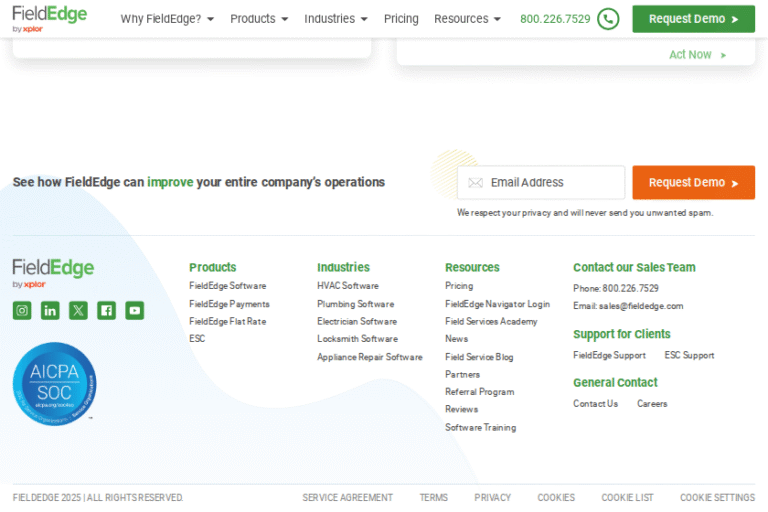Expand the Products navigation dropdown

tap(259, 19)
